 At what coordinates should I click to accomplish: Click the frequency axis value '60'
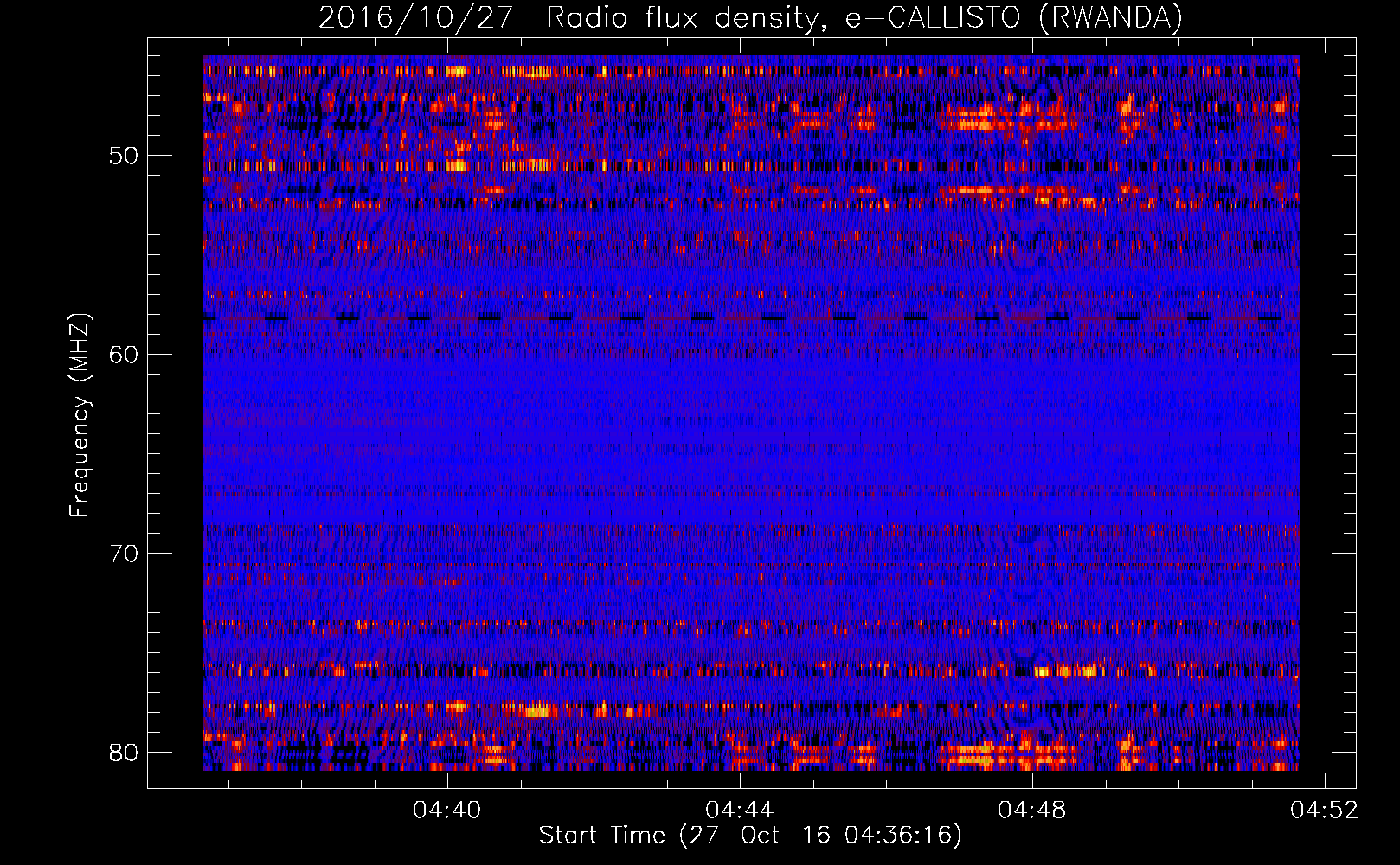124,355
